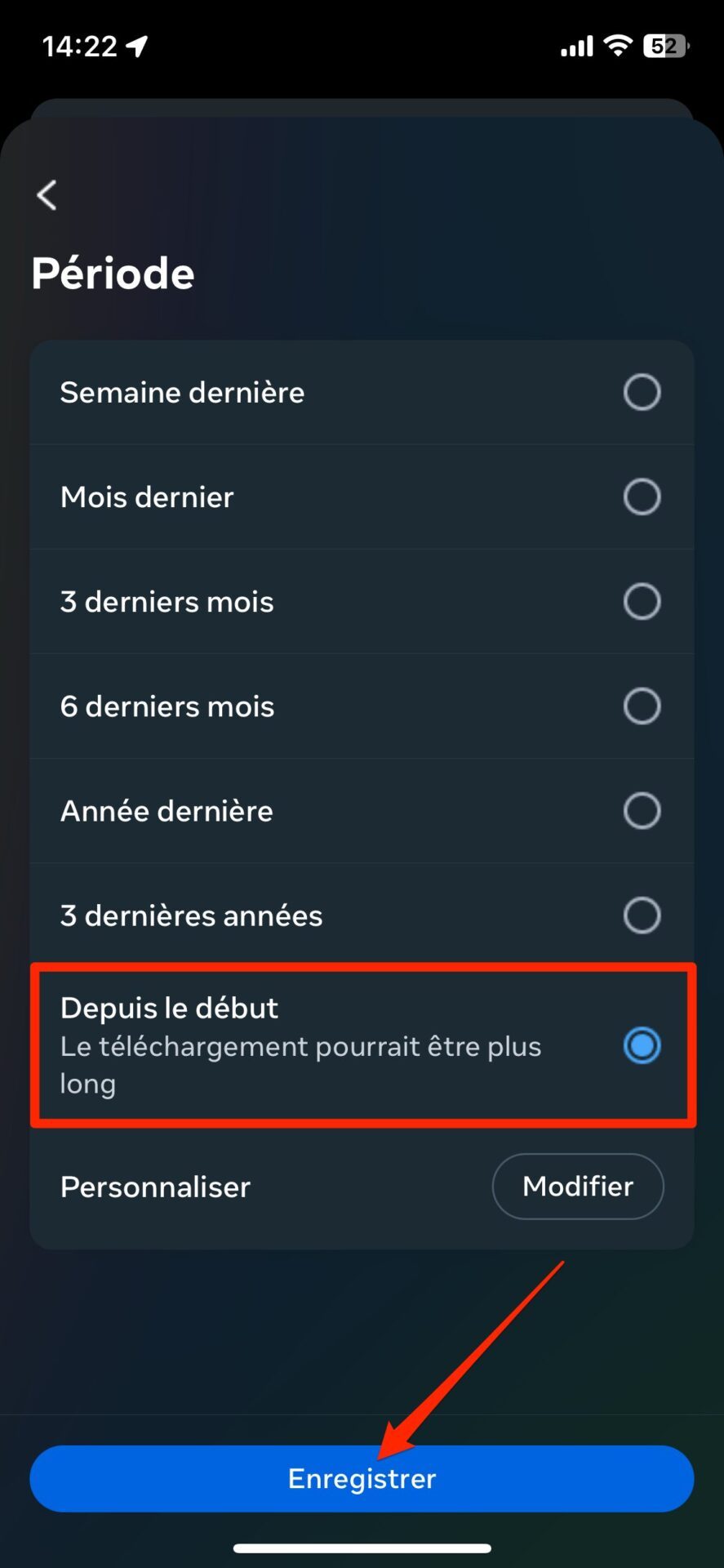Image resolution: width=724 pixels, height=1568 pixels.
Task: Tap the Période page heading
Action: coord(113,273)
